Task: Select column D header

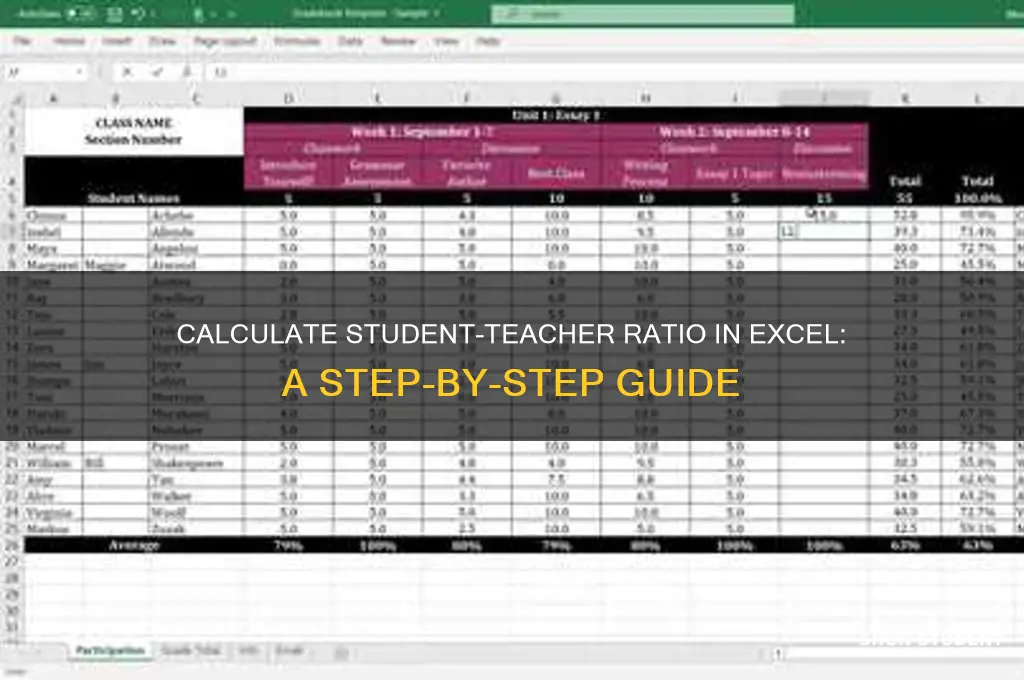Action: click(289, 98)
